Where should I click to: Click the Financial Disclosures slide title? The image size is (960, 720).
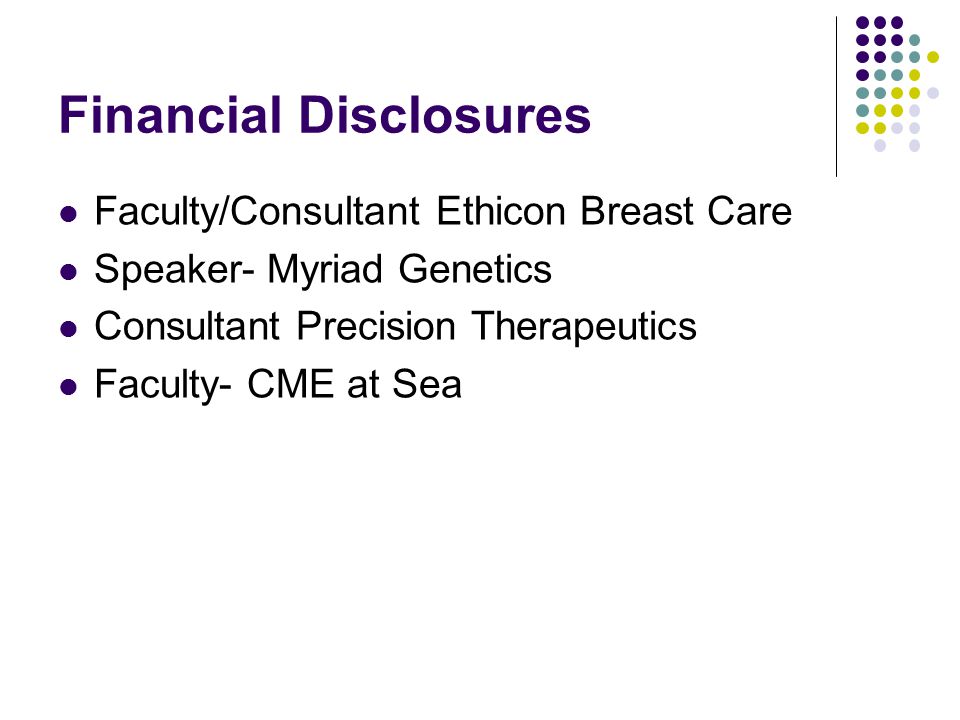click(324, 114)
